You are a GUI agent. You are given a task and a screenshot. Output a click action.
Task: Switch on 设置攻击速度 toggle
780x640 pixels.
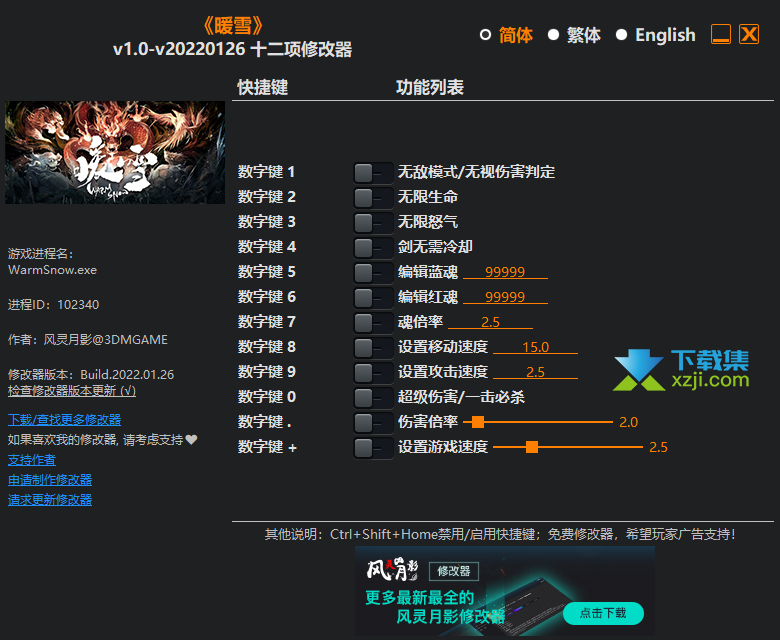click(373, 372)
